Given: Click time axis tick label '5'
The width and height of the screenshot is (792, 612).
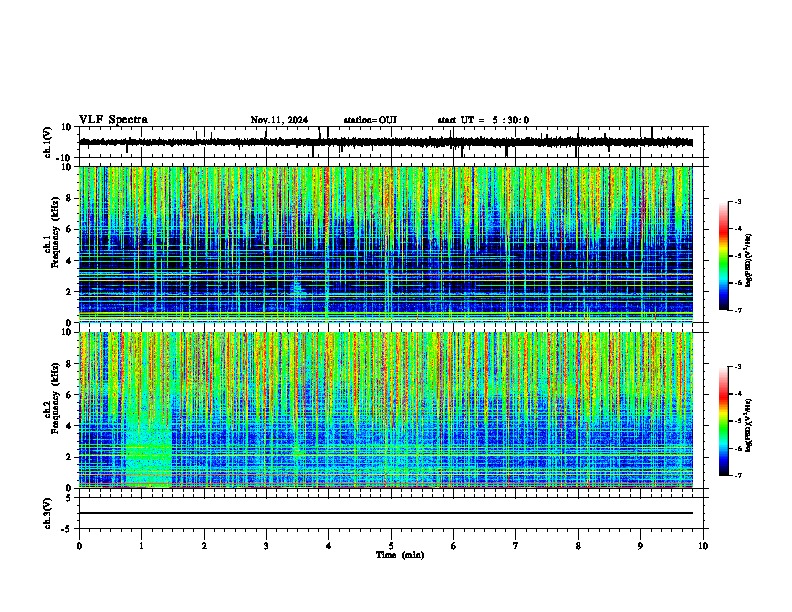Looking at the screenshot, I should pyautogui.click(x=391, y=546).
